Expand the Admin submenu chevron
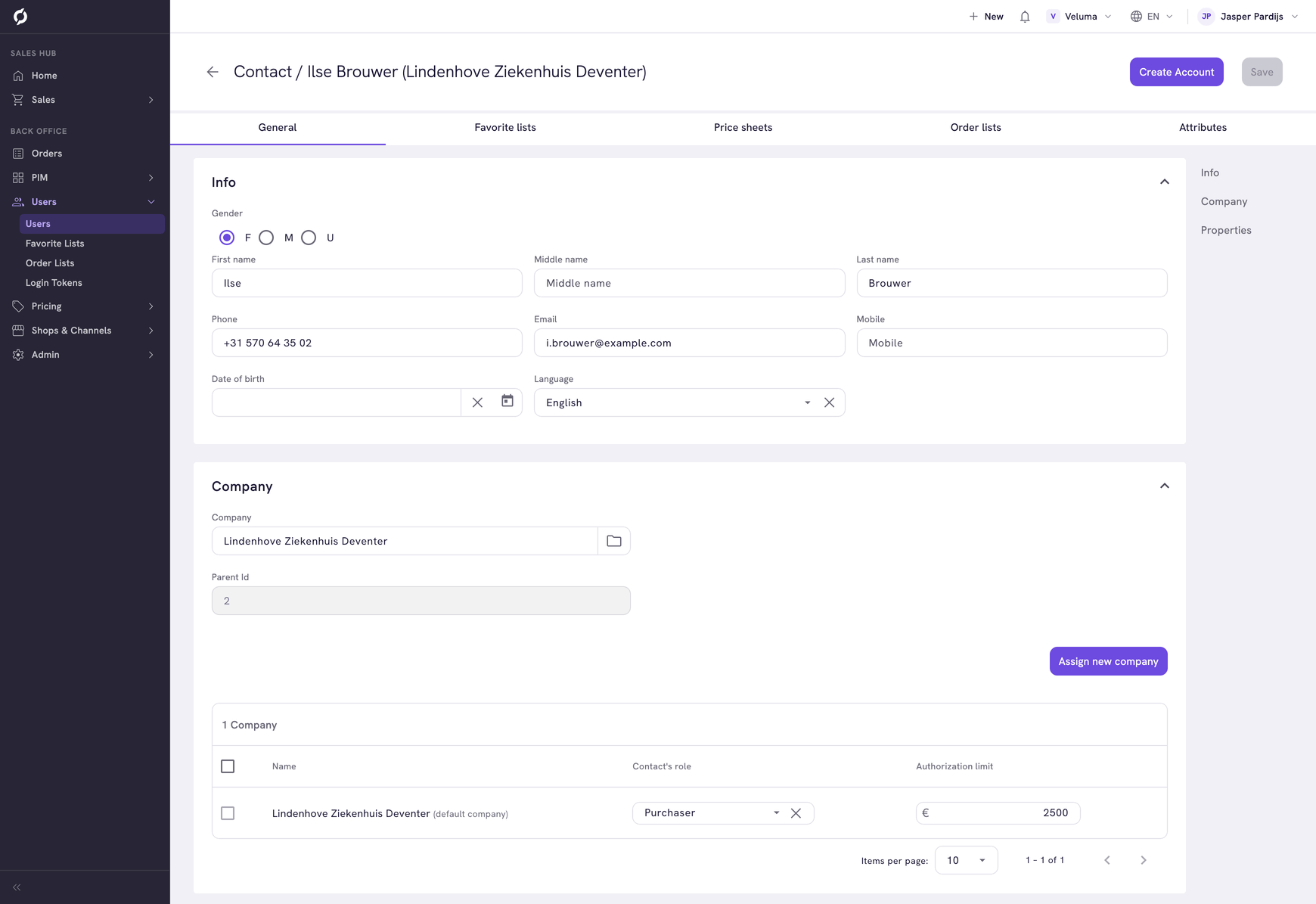Viewport: 1316px width, 904px height. [x=151, y=355]
